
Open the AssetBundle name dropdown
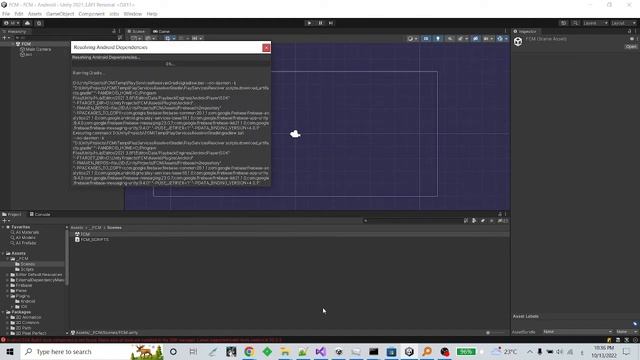pos(578,332)
